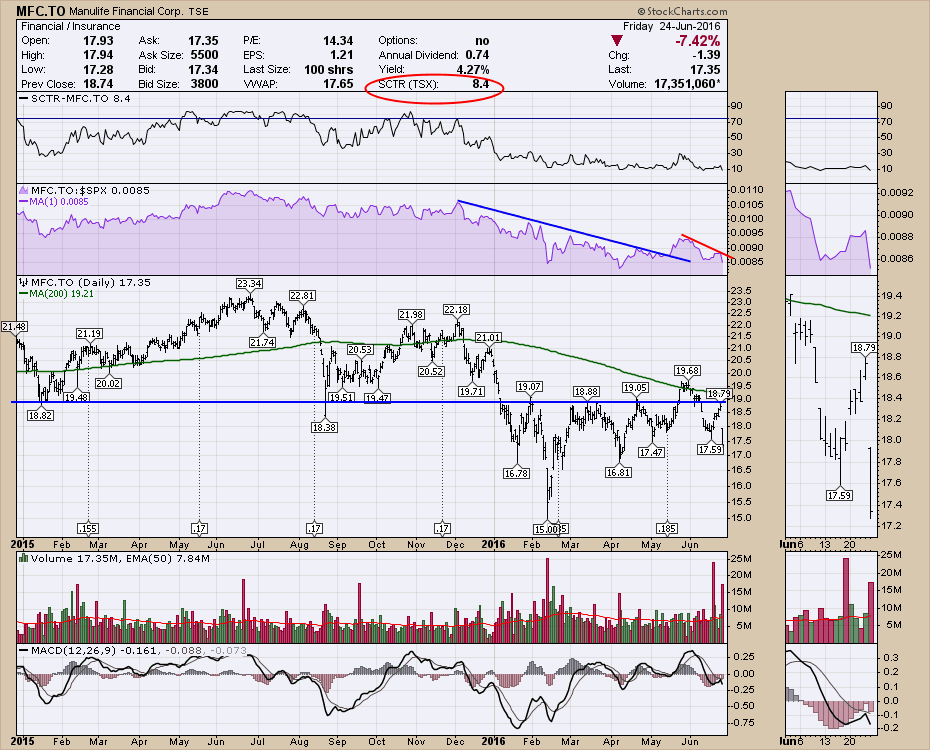Click the 19.68 June high label

click(687, 371)
